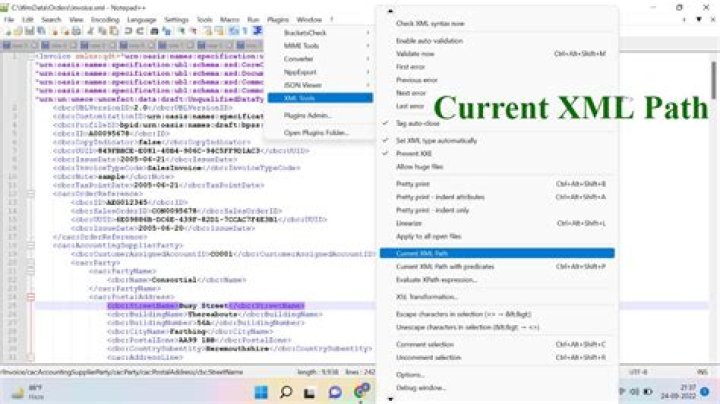720x404 pixels.
Task: Open the Encoding menu
Action: (x=105, y=20)
